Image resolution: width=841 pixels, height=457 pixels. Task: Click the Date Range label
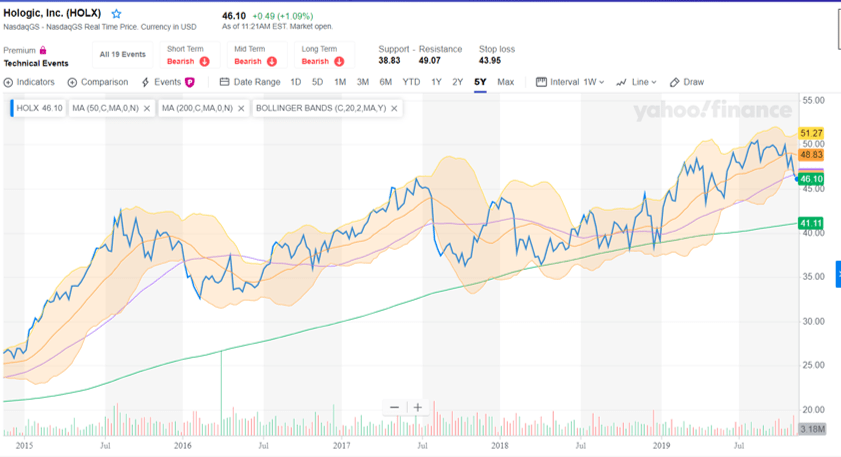click(x=257, y=82)
